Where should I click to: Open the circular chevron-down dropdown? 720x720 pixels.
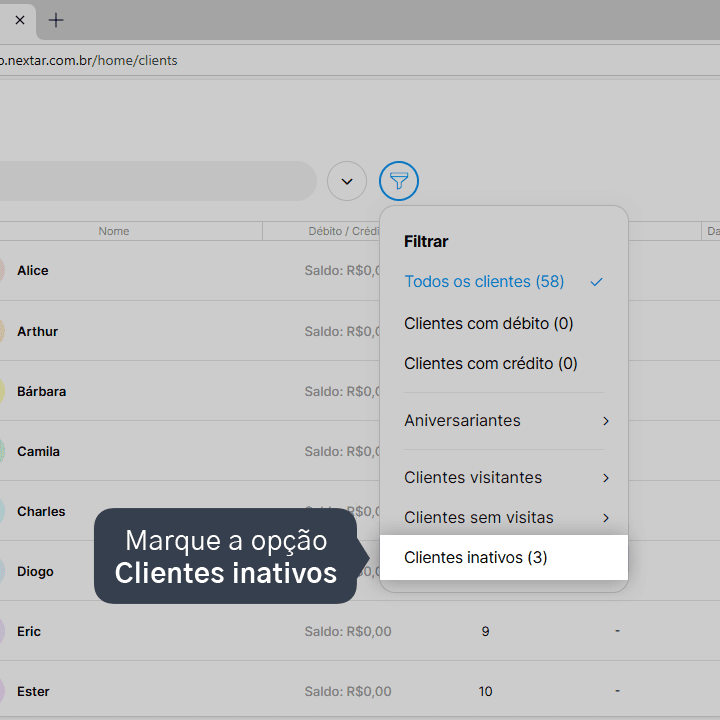[x=347, y=181]
